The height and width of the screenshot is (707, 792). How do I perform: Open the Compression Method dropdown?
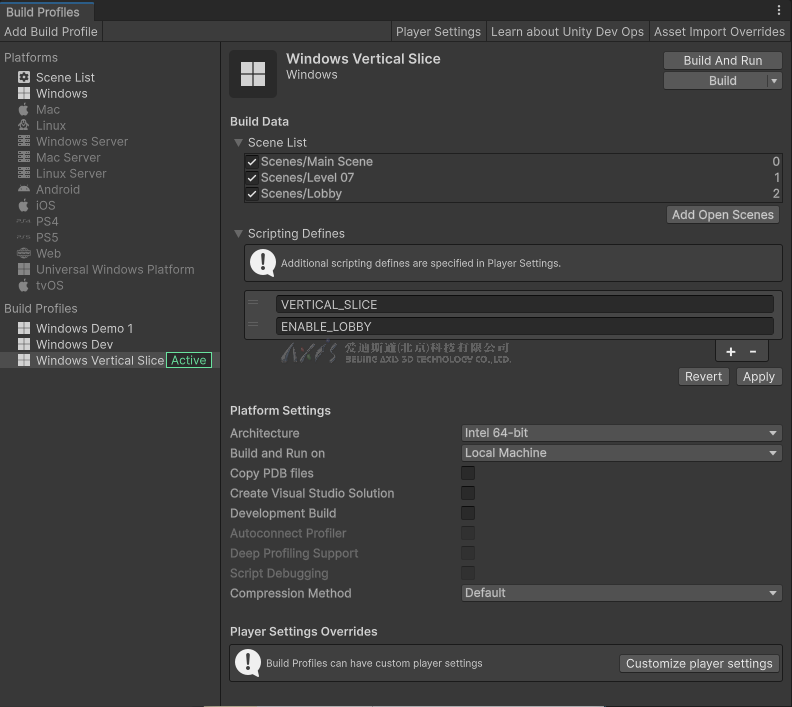tap(620, 593)
